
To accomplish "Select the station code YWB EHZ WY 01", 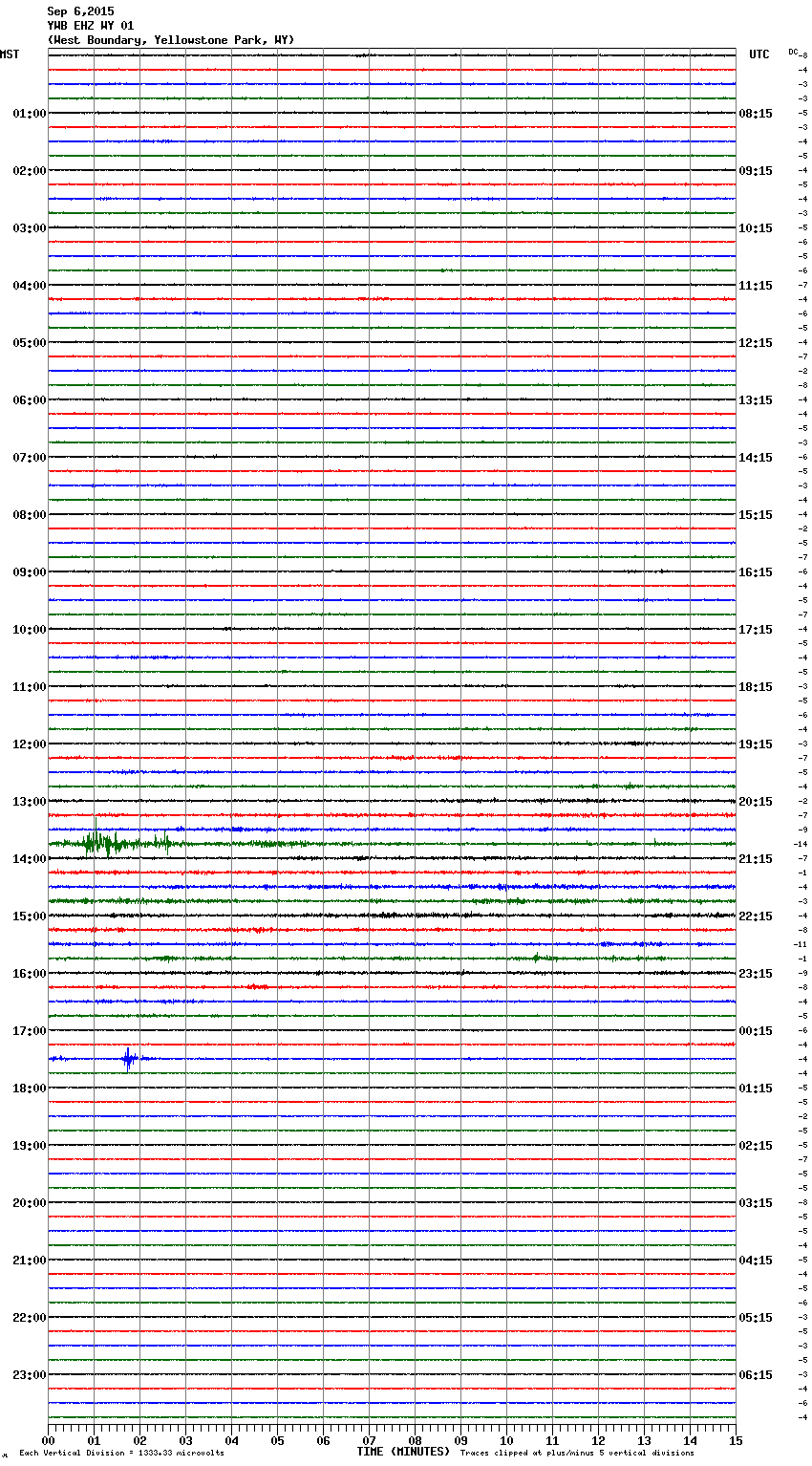I will (91, 26).
